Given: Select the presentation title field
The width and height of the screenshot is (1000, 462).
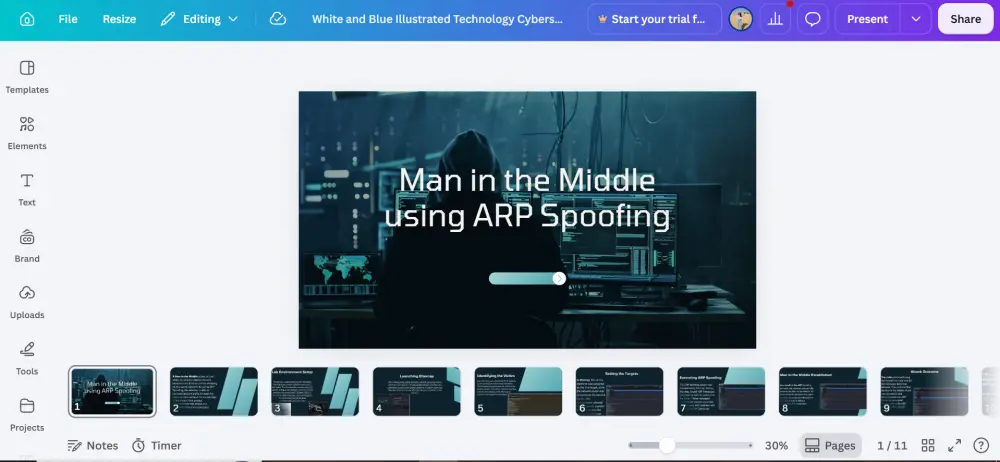Looking at the screenshot, I should pos(437,19).
